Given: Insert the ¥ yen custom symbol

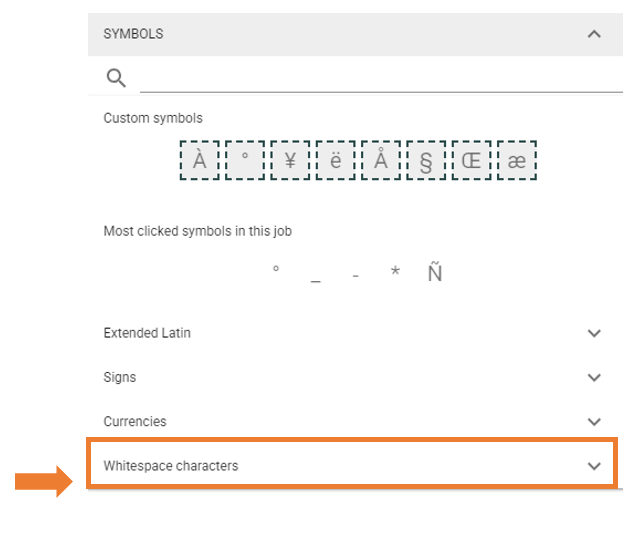Looking at the screenshot, I should 290,160.
